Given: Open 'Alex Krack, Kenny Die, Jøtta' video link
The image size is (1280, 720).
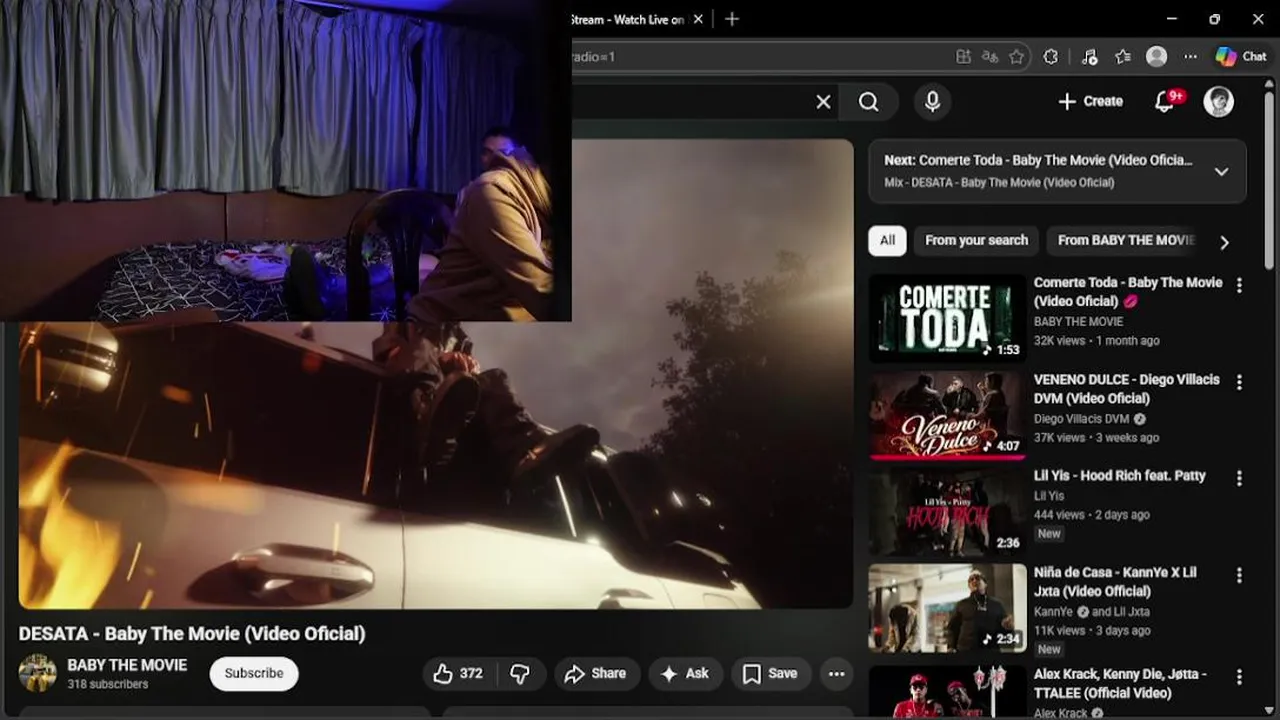Looking at the screenshot, I should coord(1120,683).
